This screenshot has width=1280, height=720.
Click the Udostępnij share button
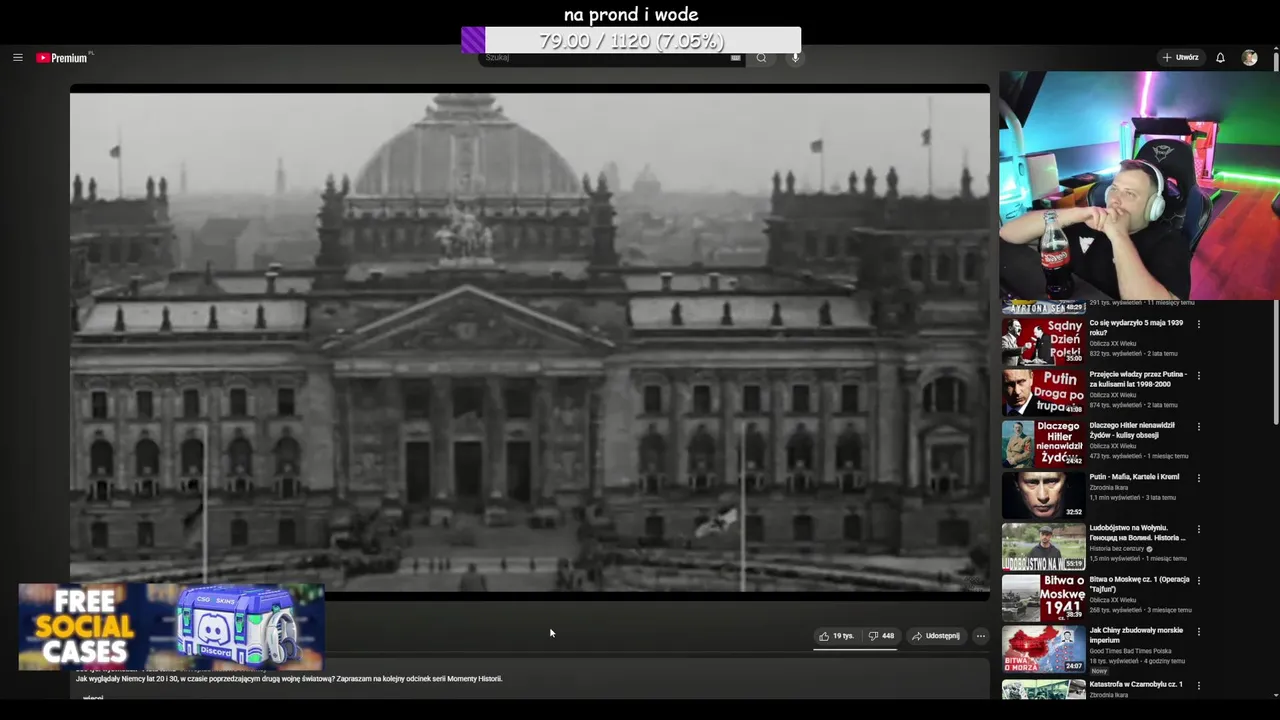click(x=936, y=636)
